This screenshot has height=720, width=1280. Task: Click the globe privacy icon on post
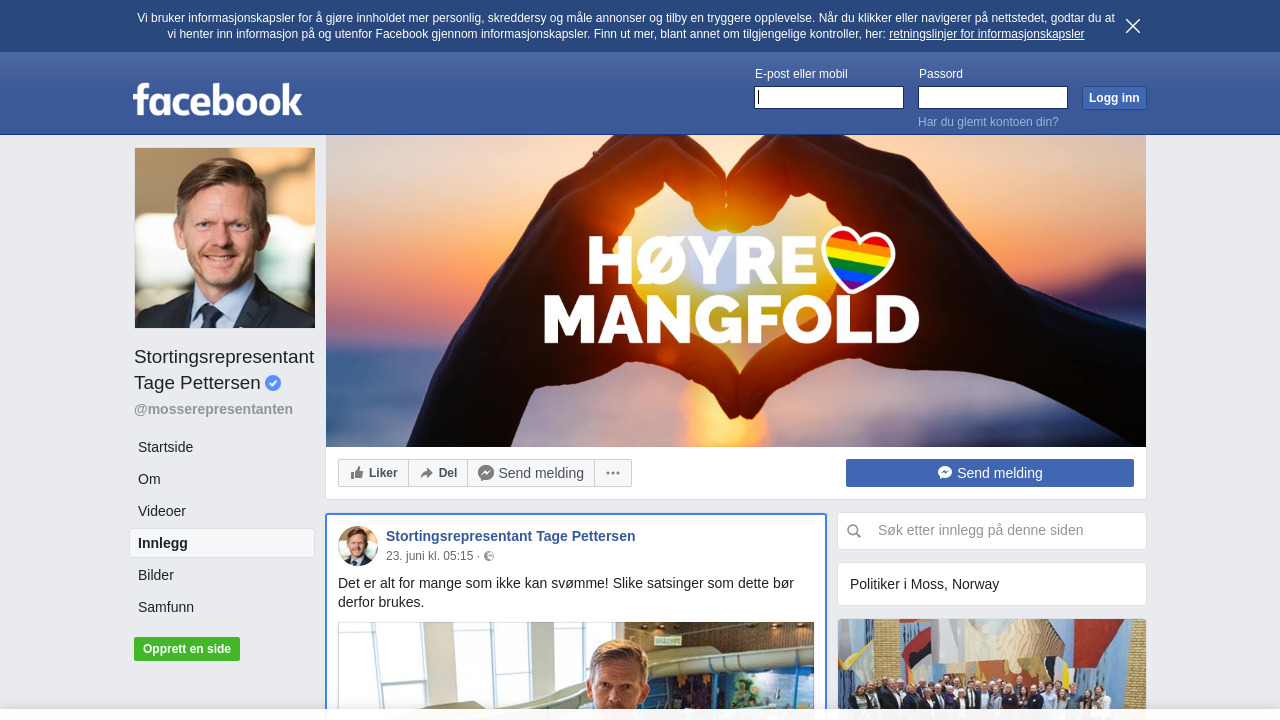[x=489, y=556]
